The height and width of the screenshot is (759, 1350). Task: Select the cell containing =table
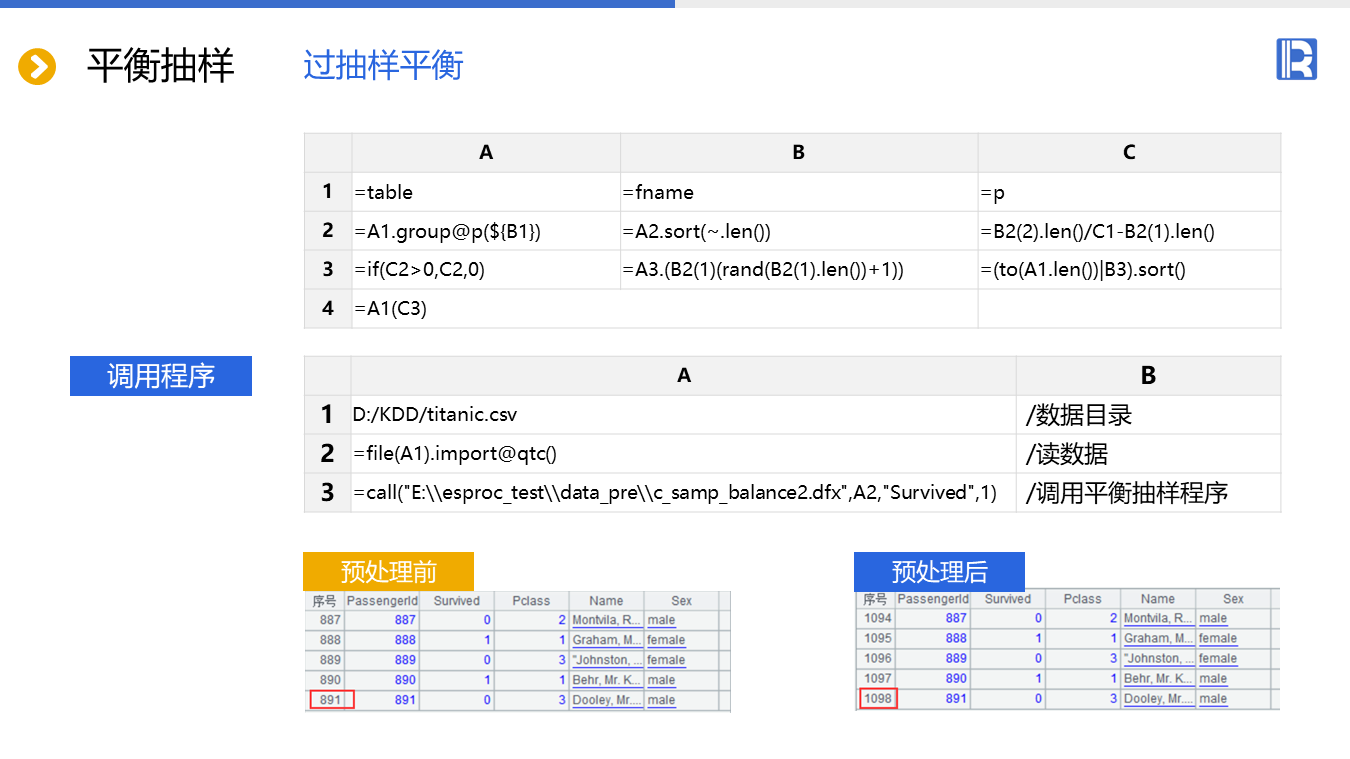[486, 192]
